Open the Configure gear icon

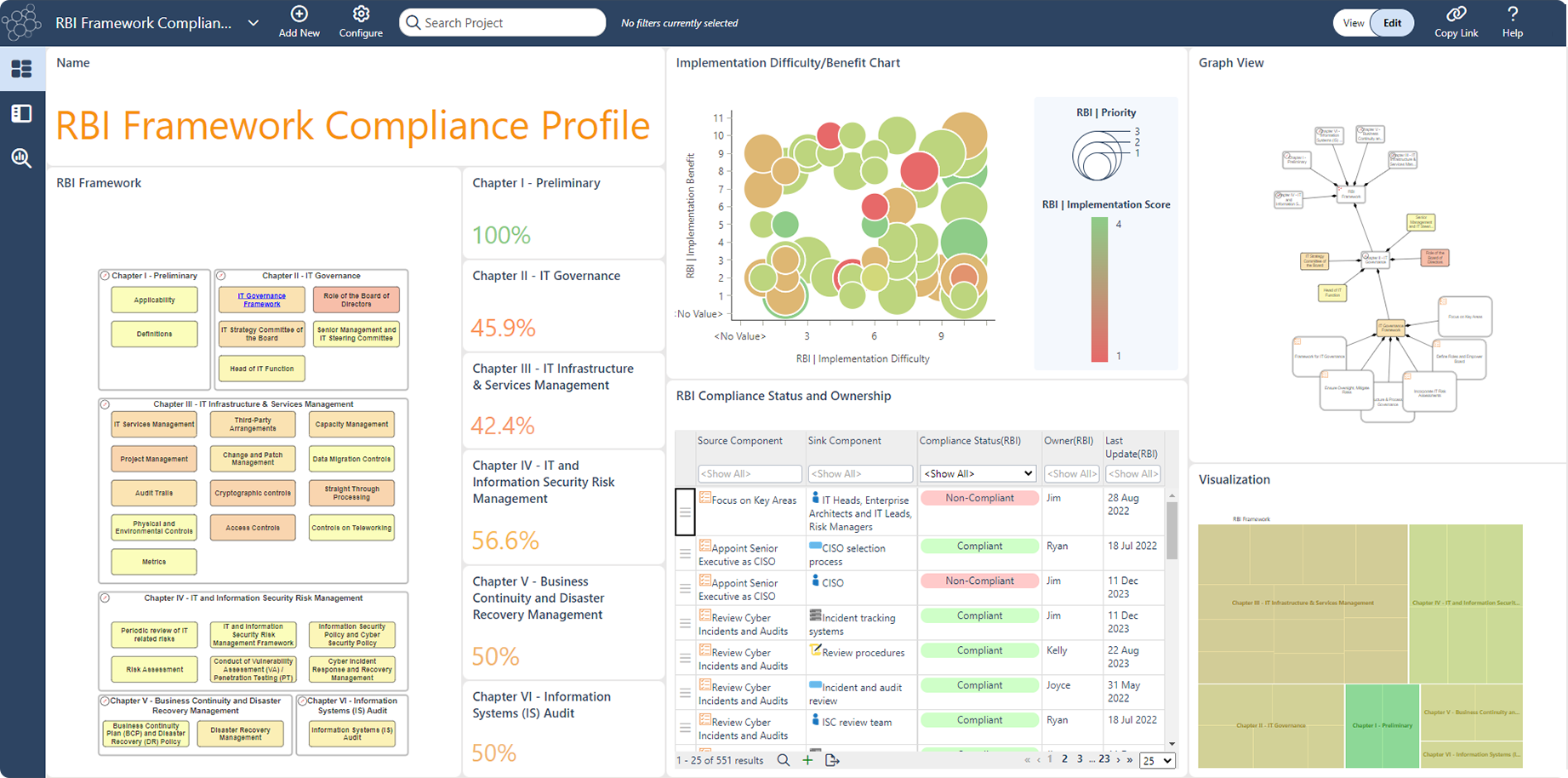pyautogui.click(x=361, y=14)
